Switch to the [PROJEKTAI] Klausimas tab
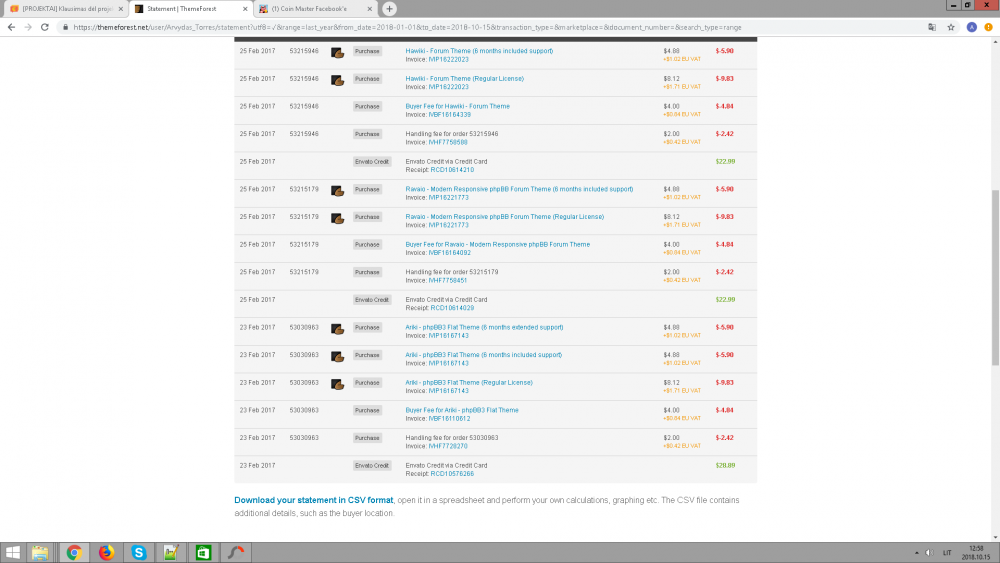Image resolution: width=1000 pixels, height=563 pixels. click(65, 8)
